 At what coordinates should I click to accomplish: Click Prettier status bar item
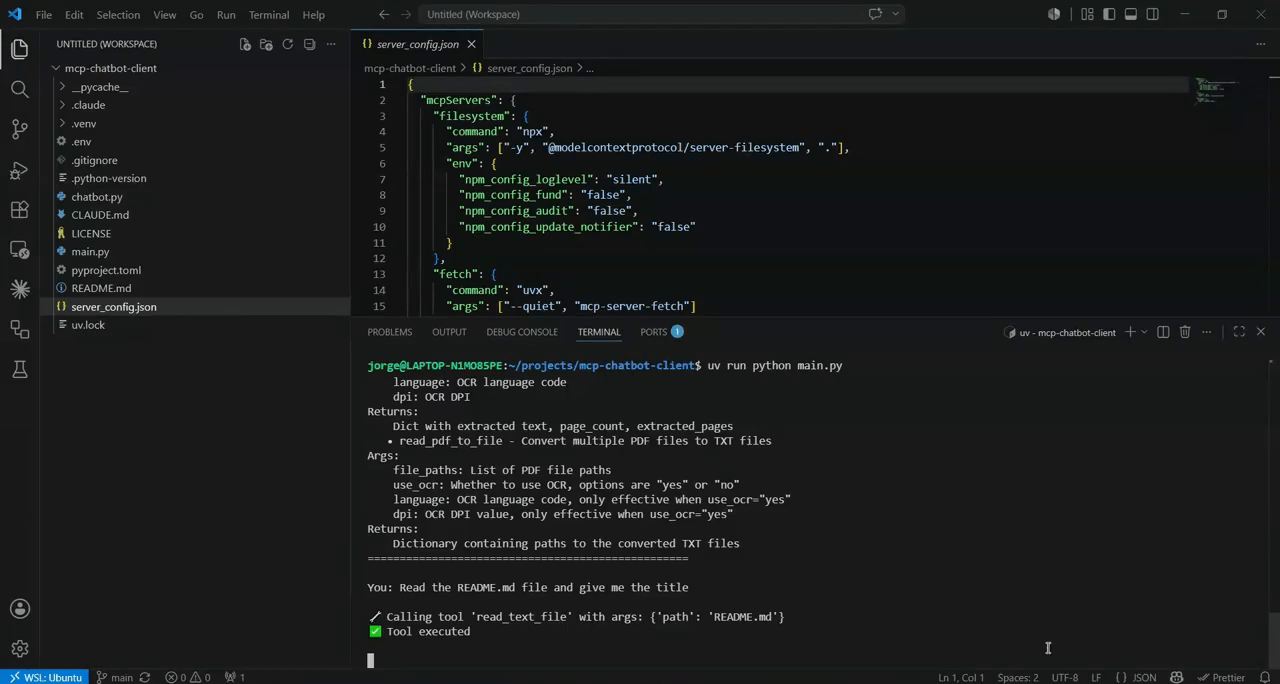click(1221, 677)
